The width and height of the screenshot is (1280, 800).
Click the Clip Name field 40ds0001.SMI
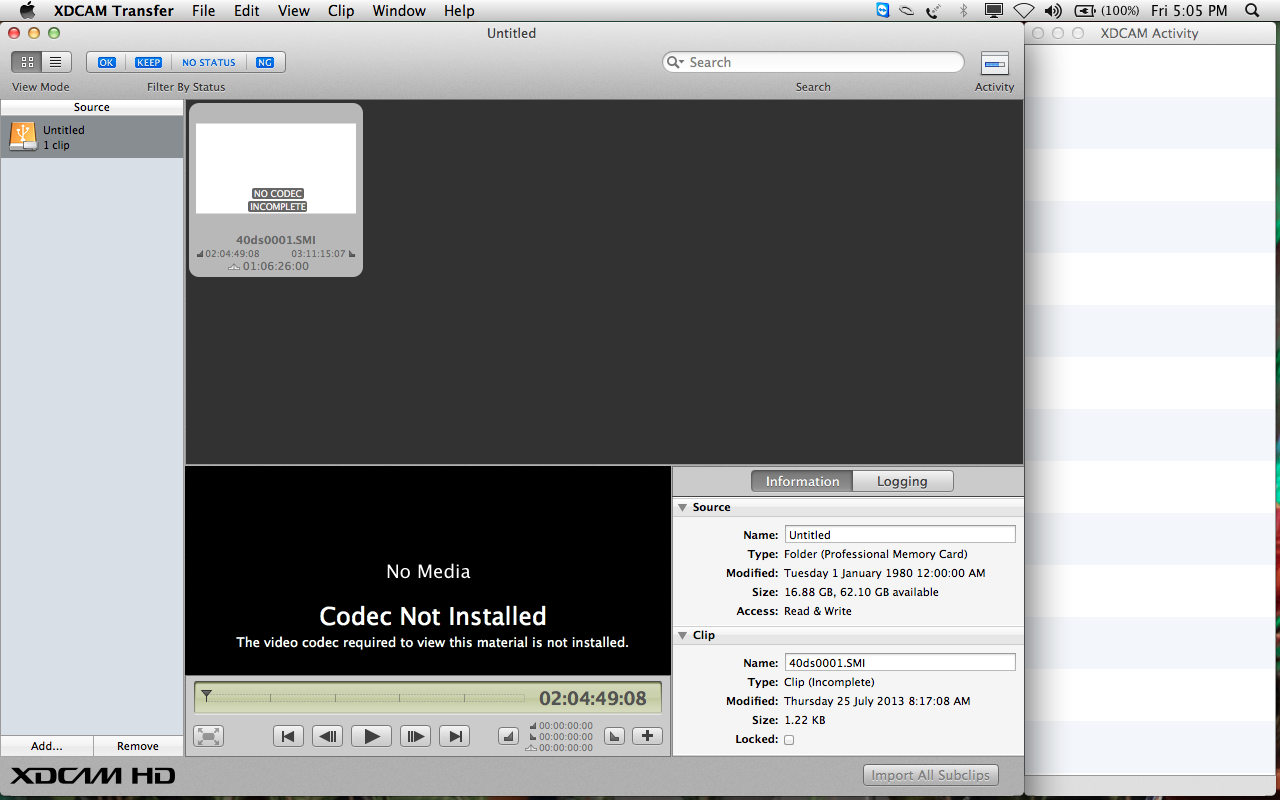900,663
